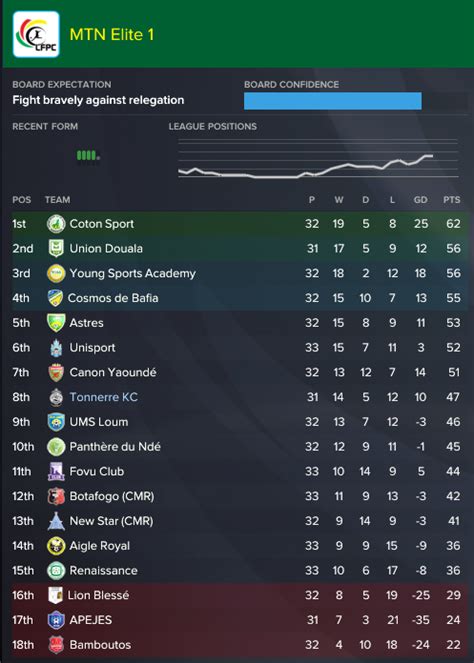Click the Unisport team crest
Image resolution: width=474 pixels, height=663 pixels.
click(56, 348)
